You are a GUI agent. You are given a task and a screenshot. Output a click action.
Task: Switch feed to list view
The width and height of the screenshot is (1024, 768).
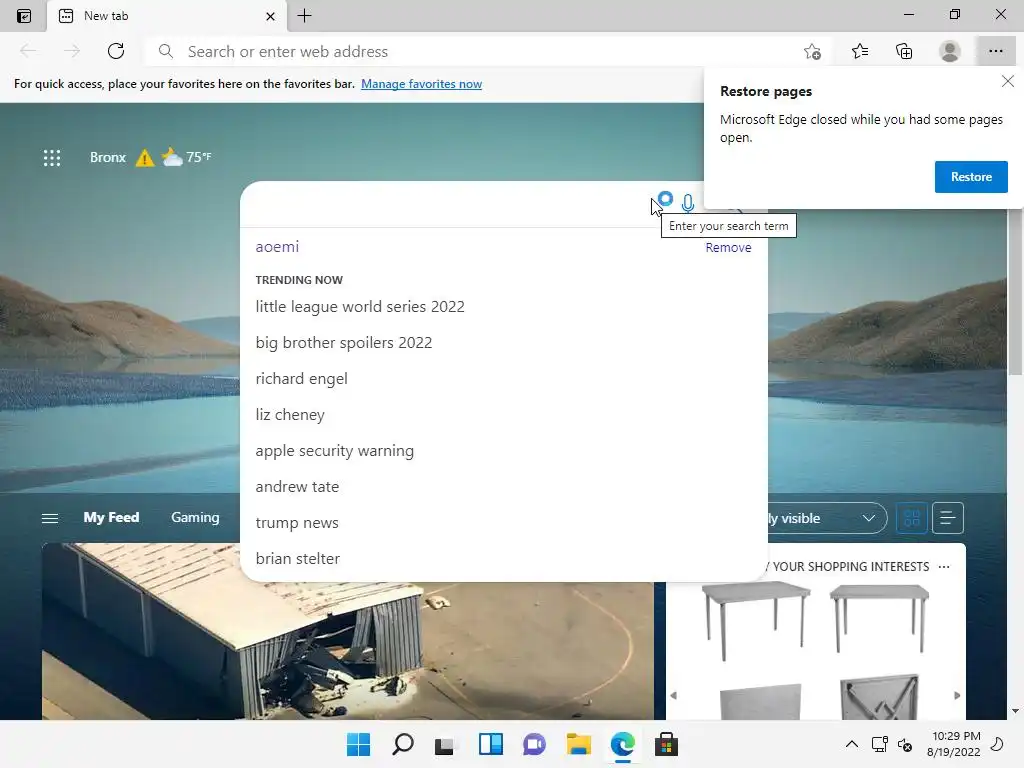(948, 519)
